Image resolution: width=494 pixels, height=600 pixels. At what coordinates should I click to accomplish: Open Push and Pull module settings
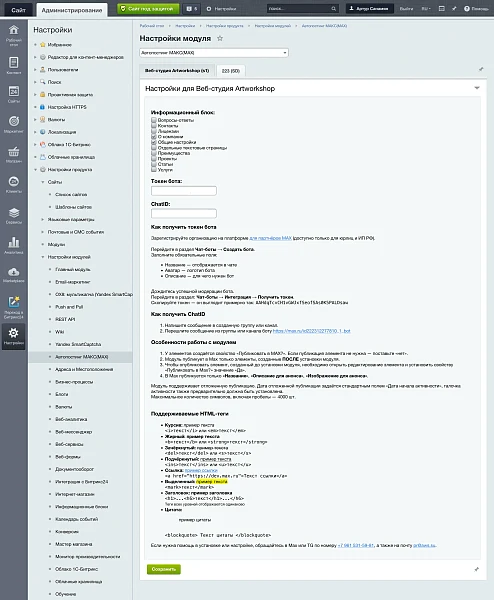coord(69,307)
